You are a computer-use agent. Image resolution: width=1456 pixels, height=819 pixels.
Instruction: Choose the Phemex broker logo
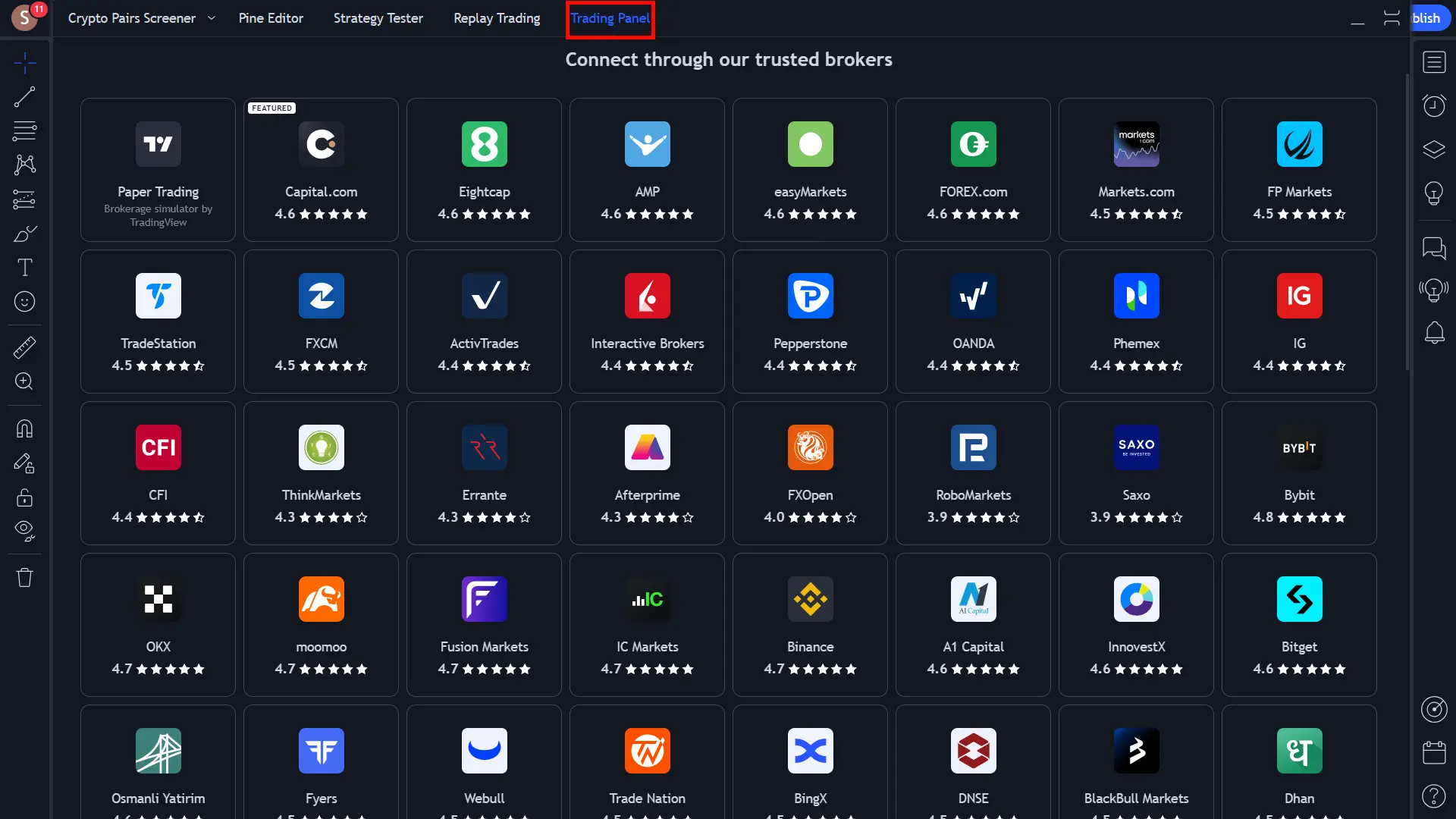[1136, 296]
